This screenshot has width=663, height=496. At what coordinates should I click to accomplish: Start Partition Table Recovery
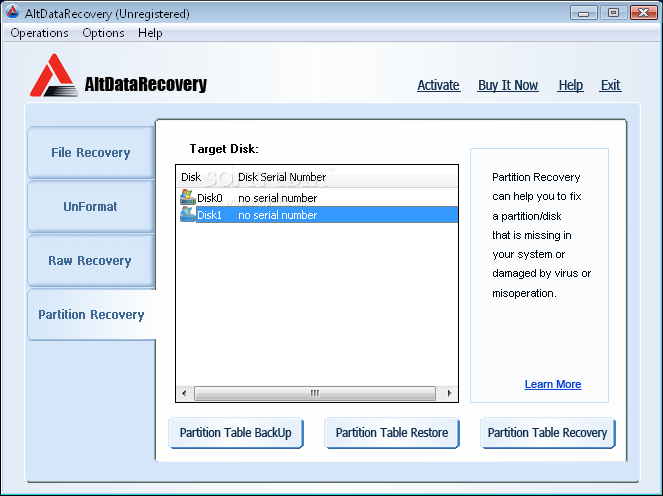548,433
